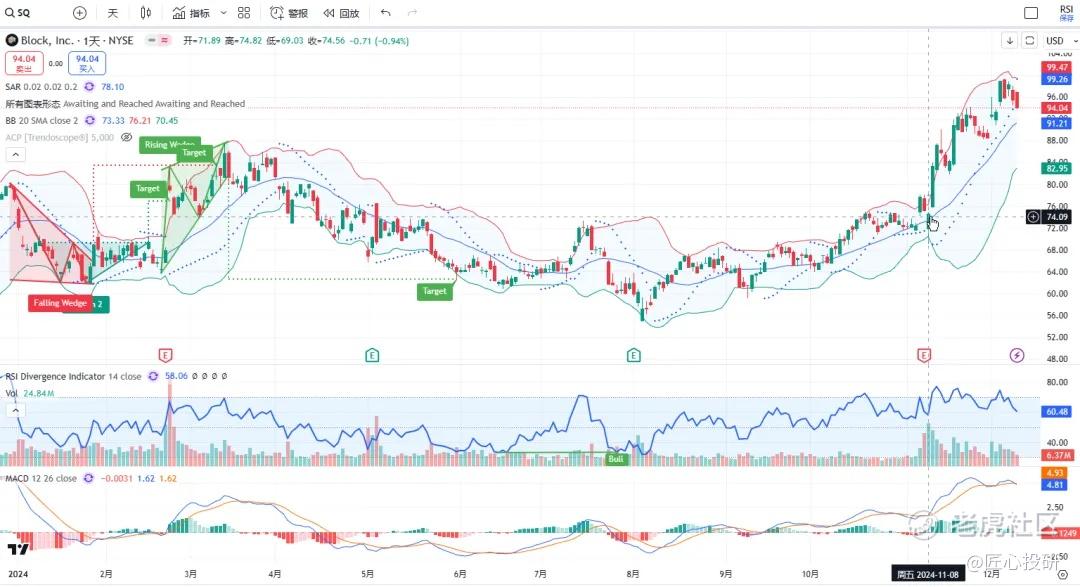Click the greyed redo arrow
The image size is (1080, 587).
click(x=413, y=13)
